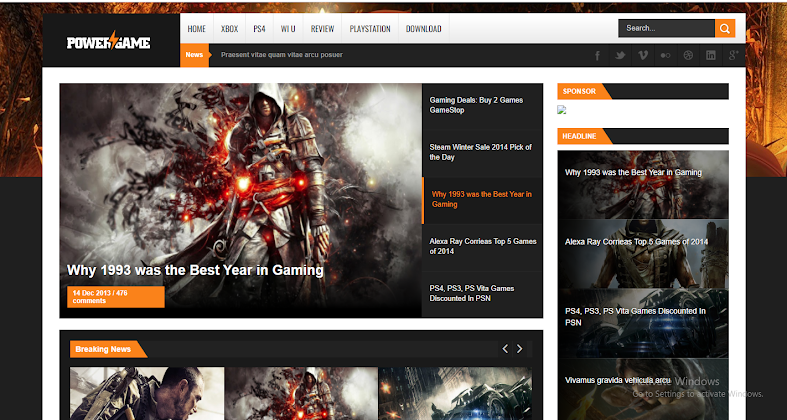Click the orange News ticker label
Viewport: 787px width, 420px height.
point(194,55)
